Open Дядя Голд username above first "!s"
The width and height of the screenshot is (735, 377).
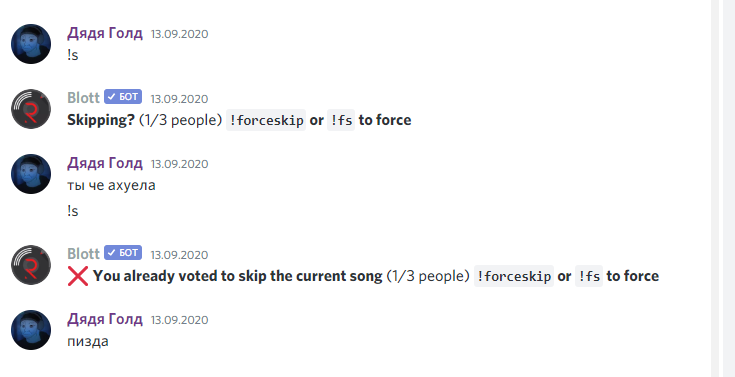105,33
